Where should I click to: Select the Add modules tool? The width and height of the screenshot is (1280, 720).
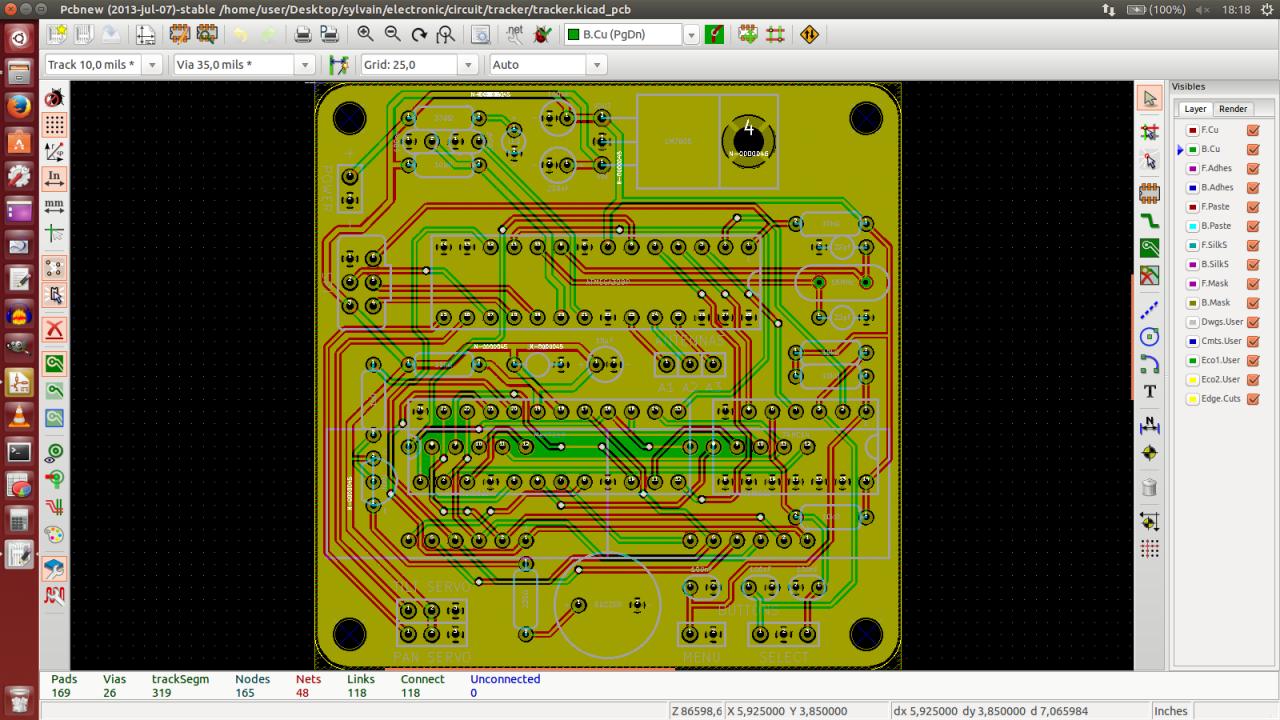click(x=1150, y=194)
